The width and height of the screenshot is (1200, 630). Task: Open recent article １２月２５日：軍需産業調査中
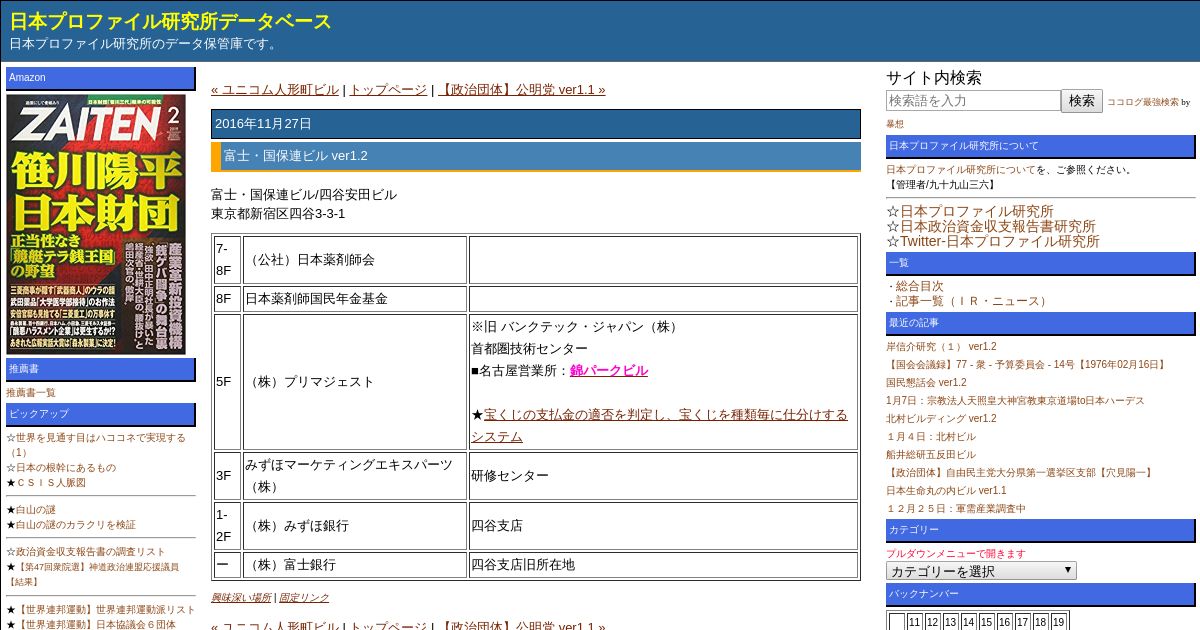point(956,509)
